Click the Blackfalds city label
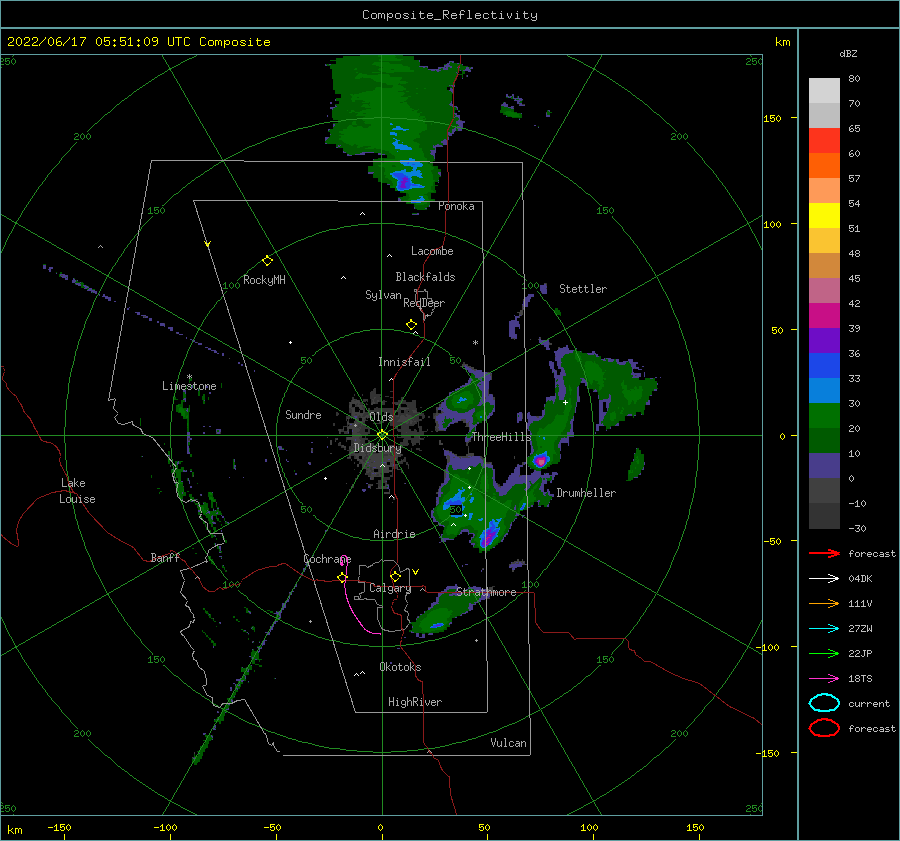Screen dimensions: 900x841 point(425,277)
